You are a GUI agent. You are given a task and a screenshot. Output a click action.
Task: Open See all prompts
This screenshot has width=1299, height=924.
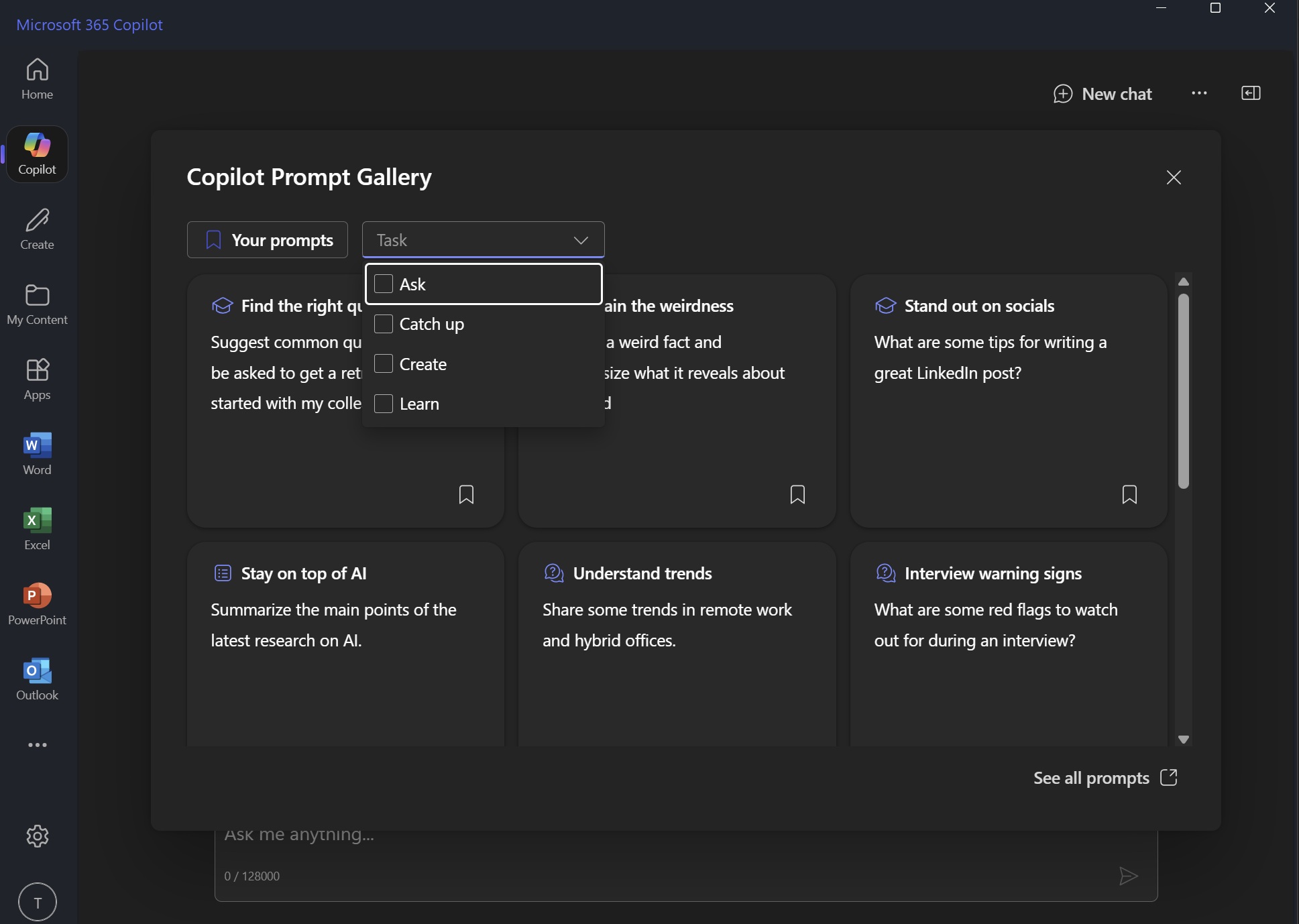[1092, 778]
